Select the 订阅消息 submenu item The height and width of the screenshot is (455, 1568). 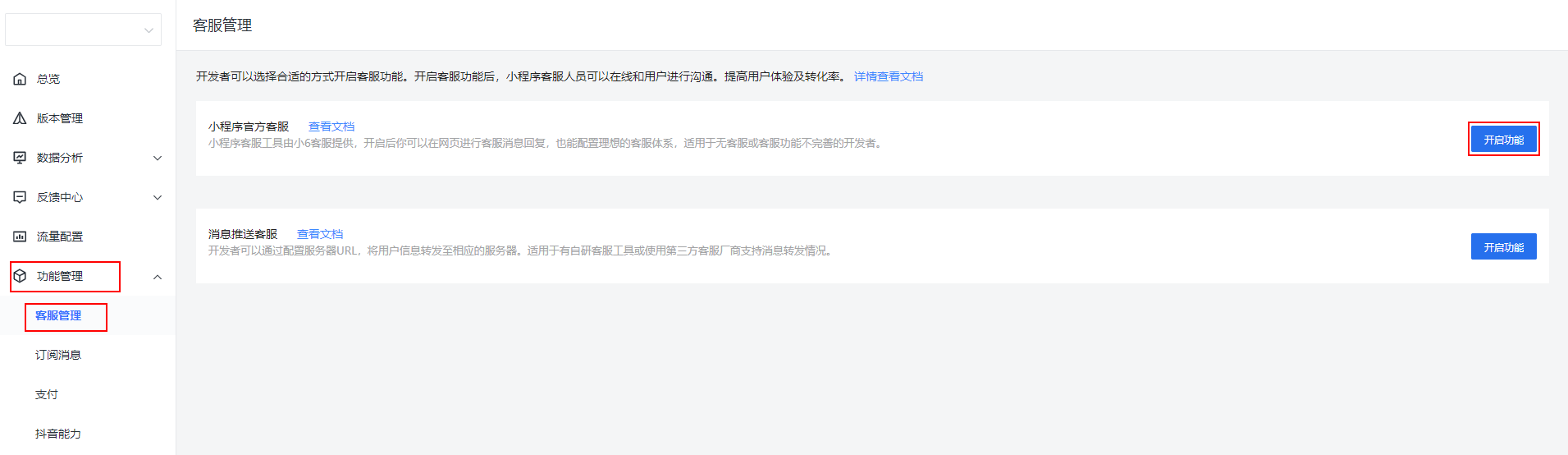58,355
